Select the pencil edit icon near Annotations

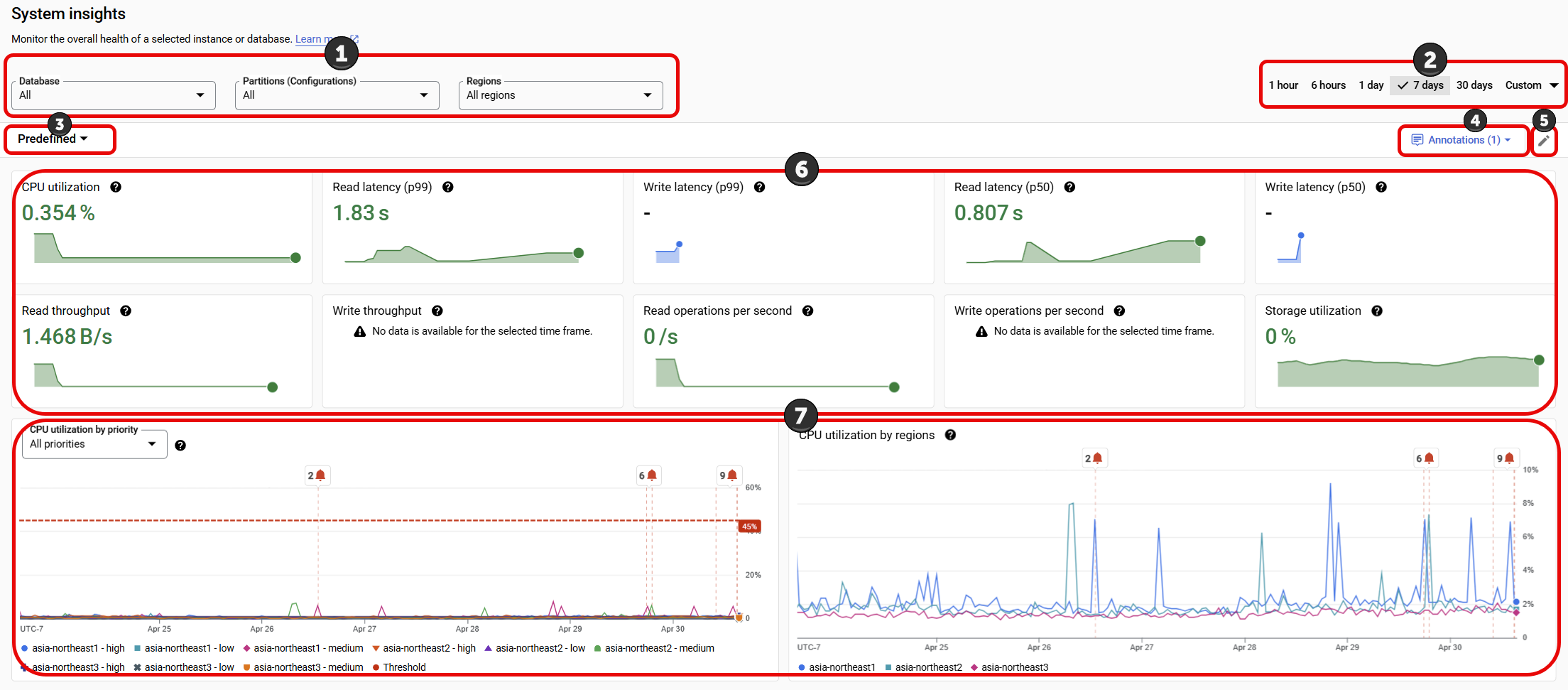[1545, 140]
